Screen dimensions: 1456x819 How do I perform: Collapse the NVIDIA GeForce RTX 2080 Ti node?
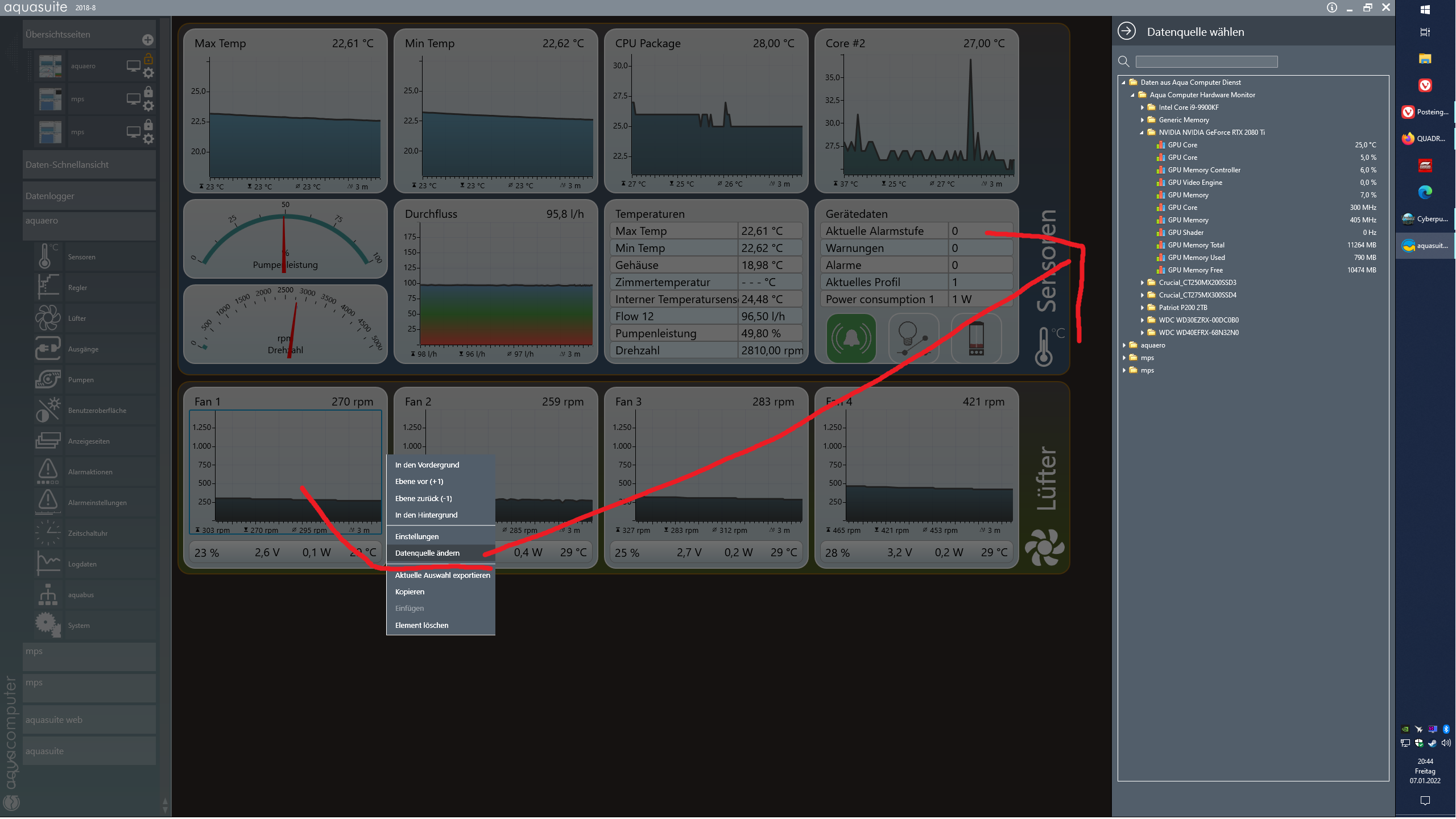coord(1142,133)
